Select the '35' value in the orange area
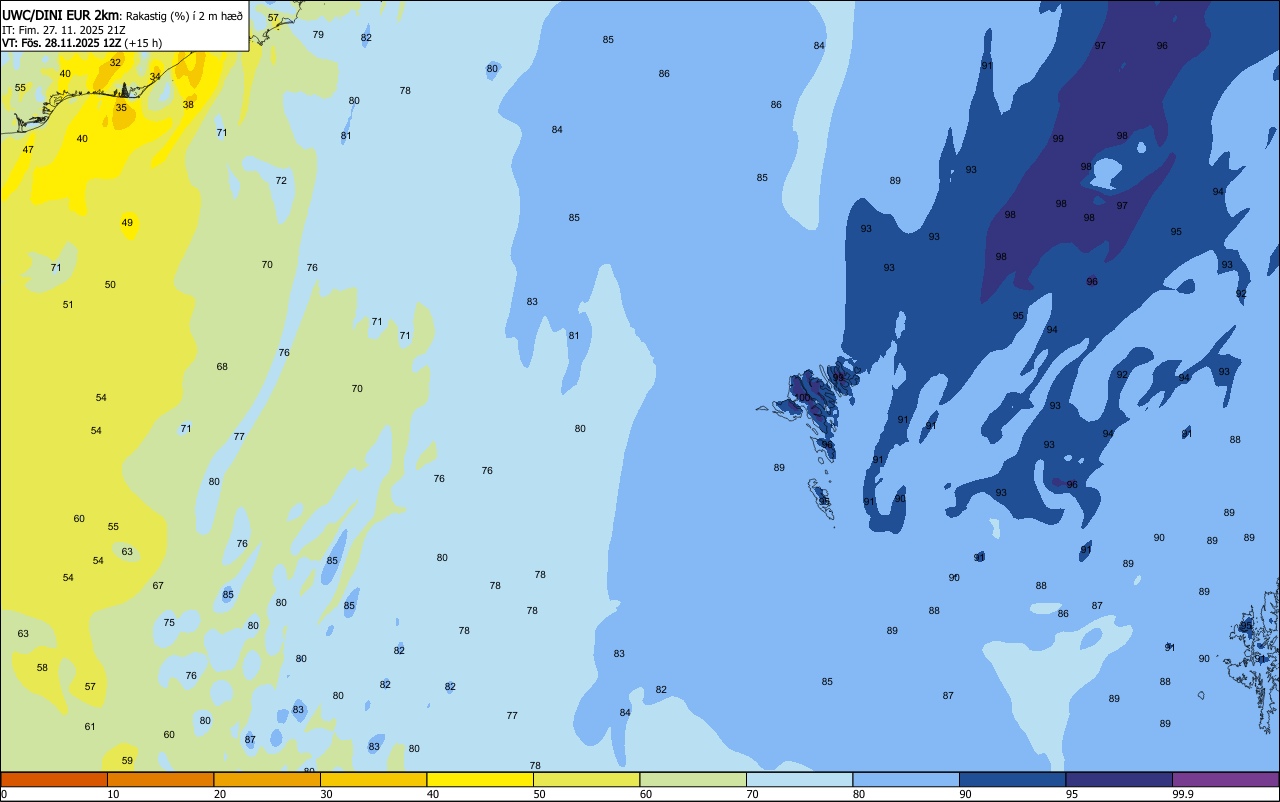1280x802 pixels. coord(121,107)
